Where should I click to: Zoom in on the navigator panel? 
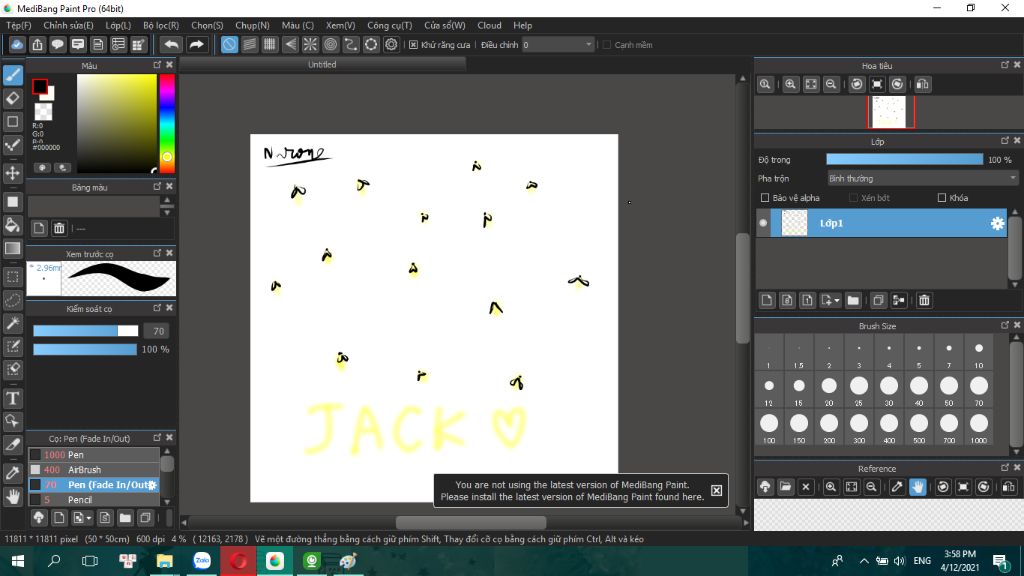pyautogui.click(x=790, y=84)
